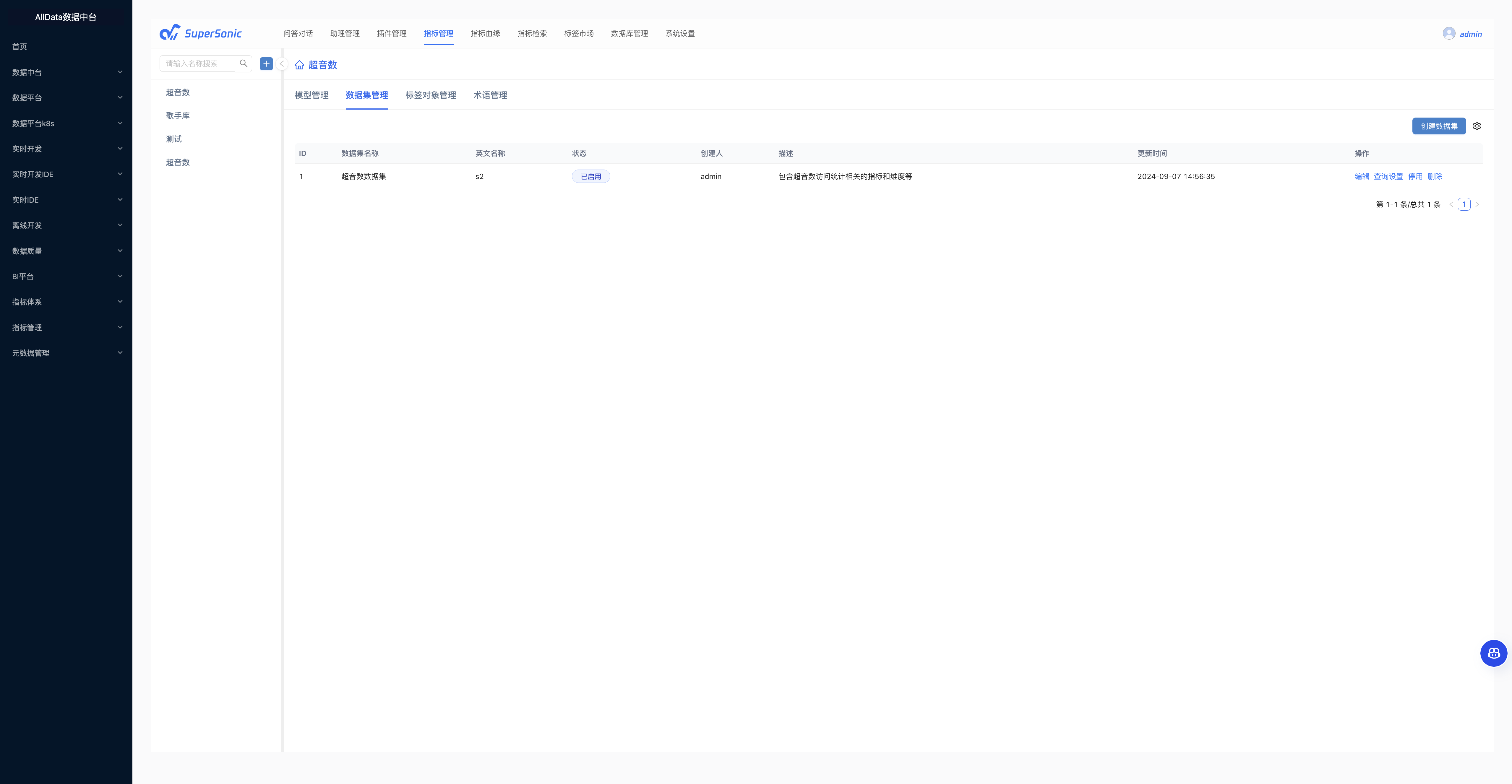This screenshot has height=784, width=1512.
Task: Click the 创建数据集 button
Action: click(1439, 126)
